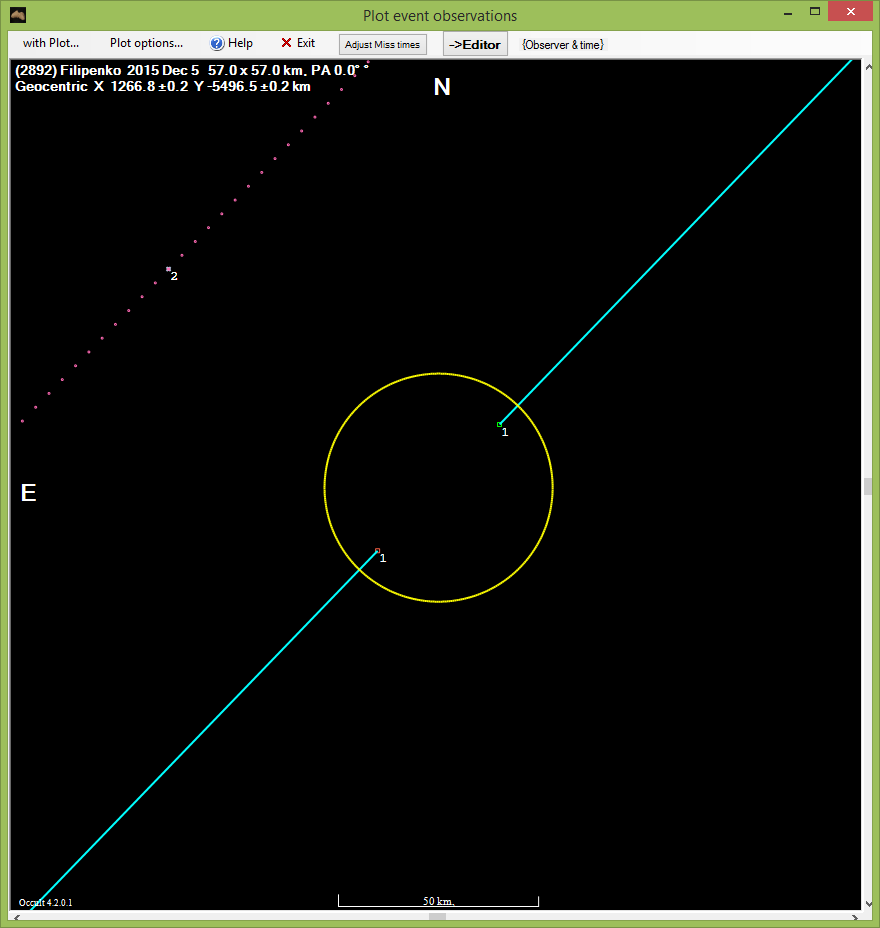The image size is (880, 928).
Task: Click the ->Editor button
Action: pyautogui.click(x=475, y=44)
